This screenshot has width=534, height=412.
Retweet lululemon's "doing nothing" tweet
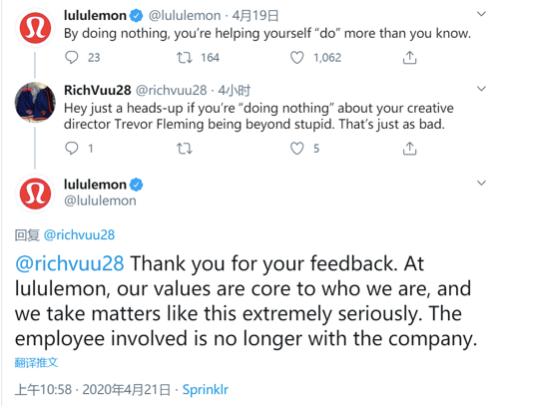(x=184, y=58)
